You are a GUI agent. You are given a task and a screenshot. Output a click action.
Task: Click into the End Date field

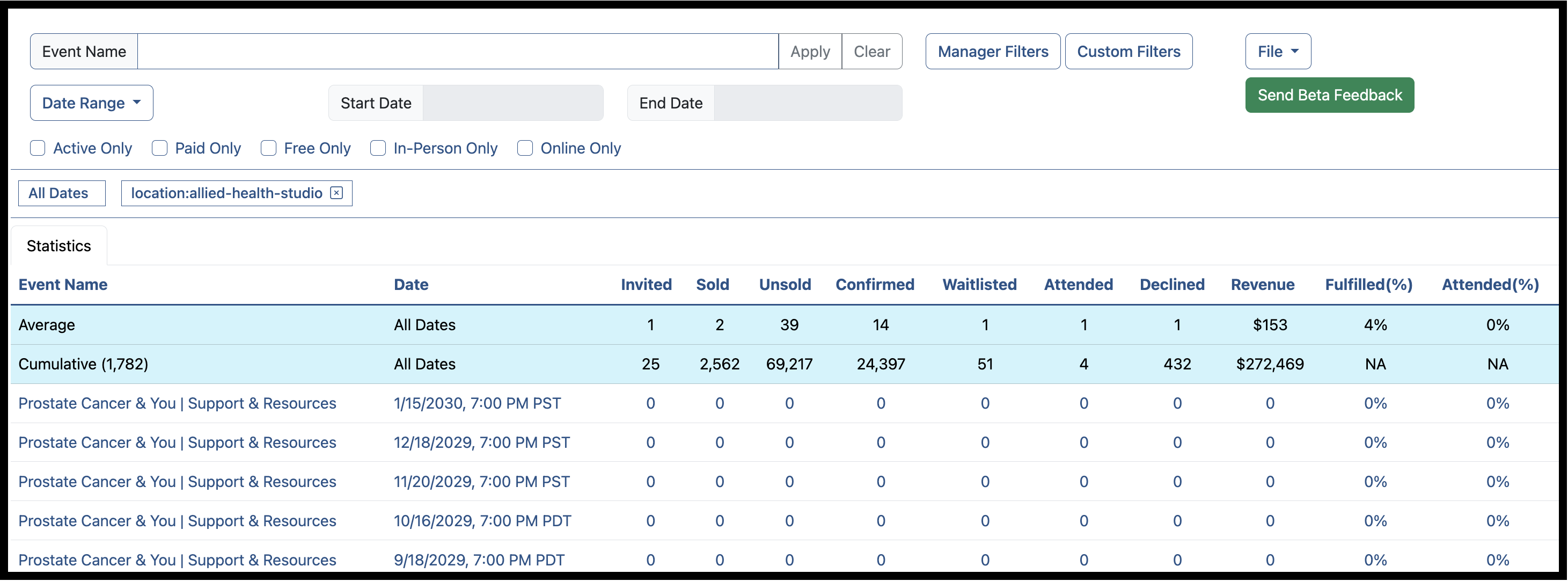click(x=808, y=103)
